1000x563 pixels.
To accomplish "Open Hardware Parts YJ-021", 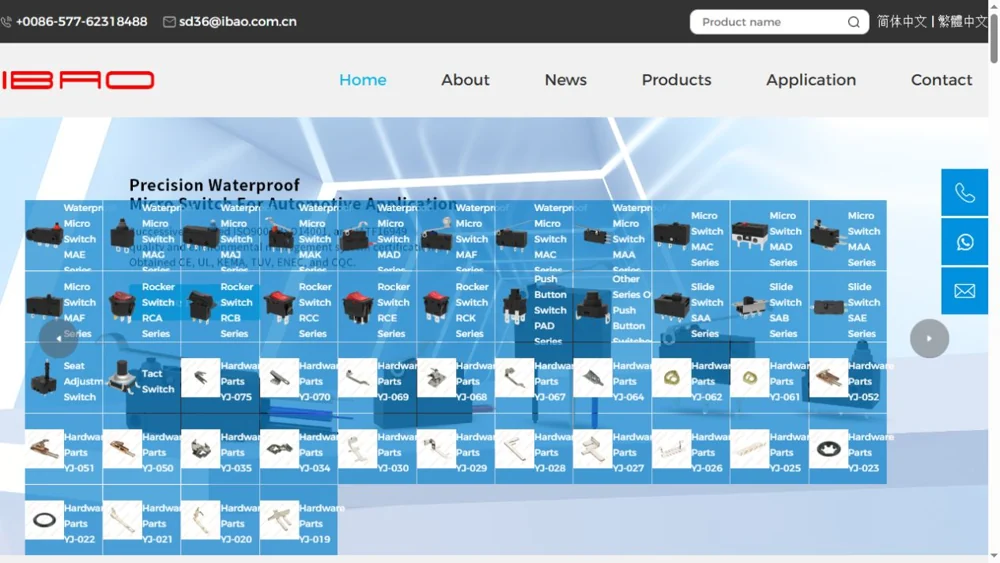I will point(142,520).
